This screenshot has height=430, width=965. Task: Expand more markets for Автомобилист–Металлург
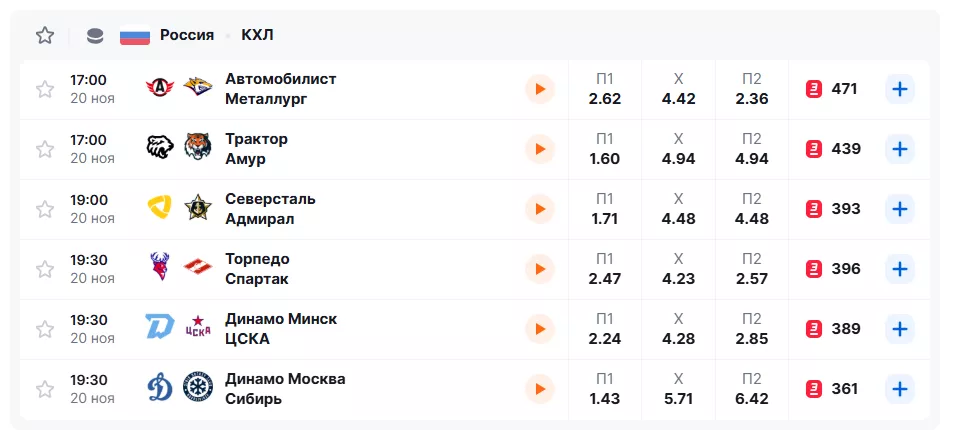pos(900,89)
